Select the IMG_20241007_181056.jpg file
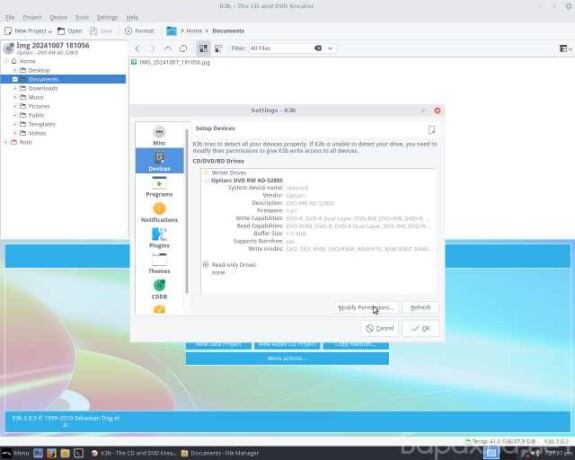The height and width of the screenshot is (460, 575). (171, 62)
